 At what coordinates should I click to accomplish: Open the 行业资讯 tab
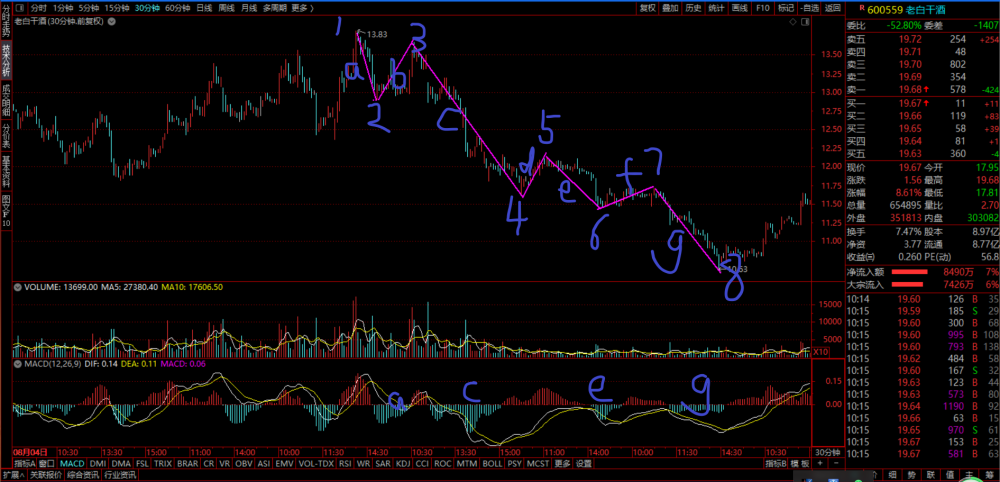click(x=121, y=475)
